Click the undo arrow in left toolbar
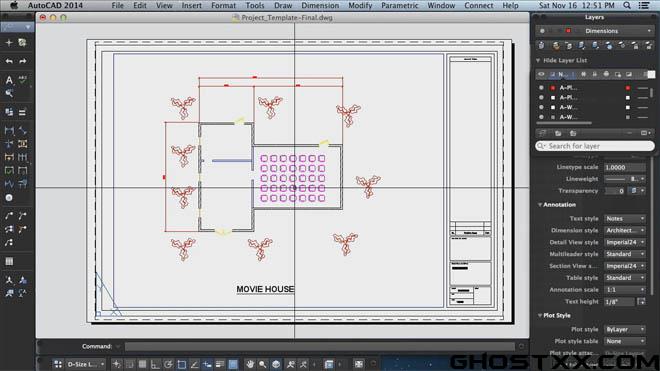The width and height of the screenshot is (660, 371). (9, 61)
